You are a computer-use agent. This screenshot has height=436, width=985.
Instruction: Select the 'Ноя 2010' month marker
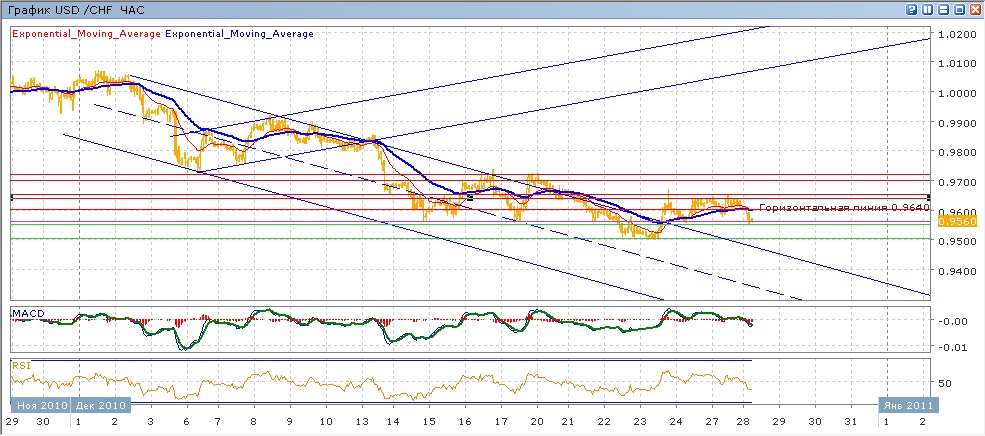click(40, 405)
